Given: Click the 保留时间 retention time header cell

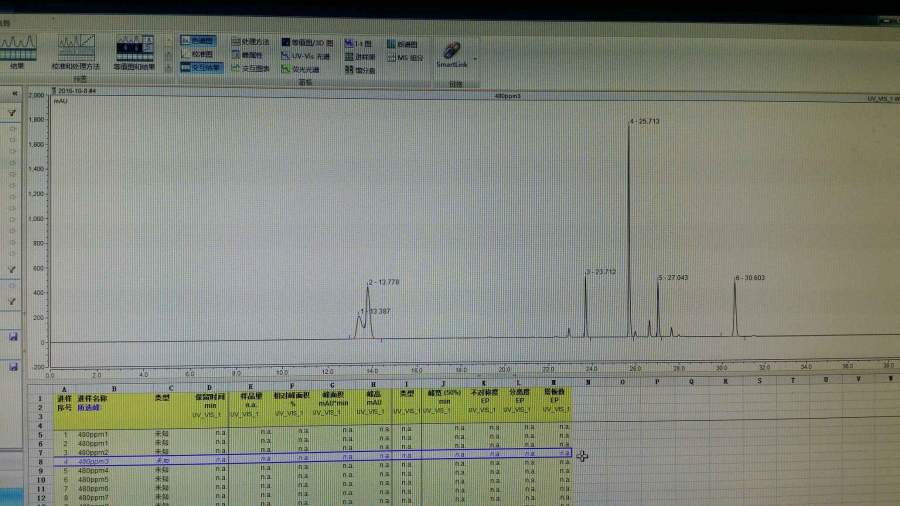Looking at the screenshot, I should click(x=210, y=396).
